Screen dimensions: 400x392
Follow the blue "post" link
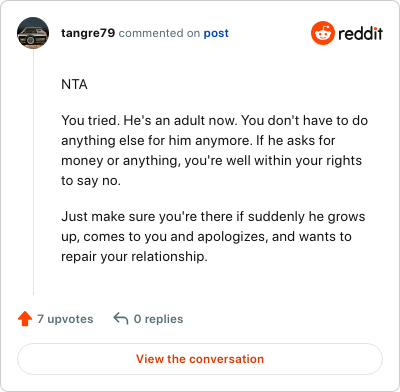216,33
